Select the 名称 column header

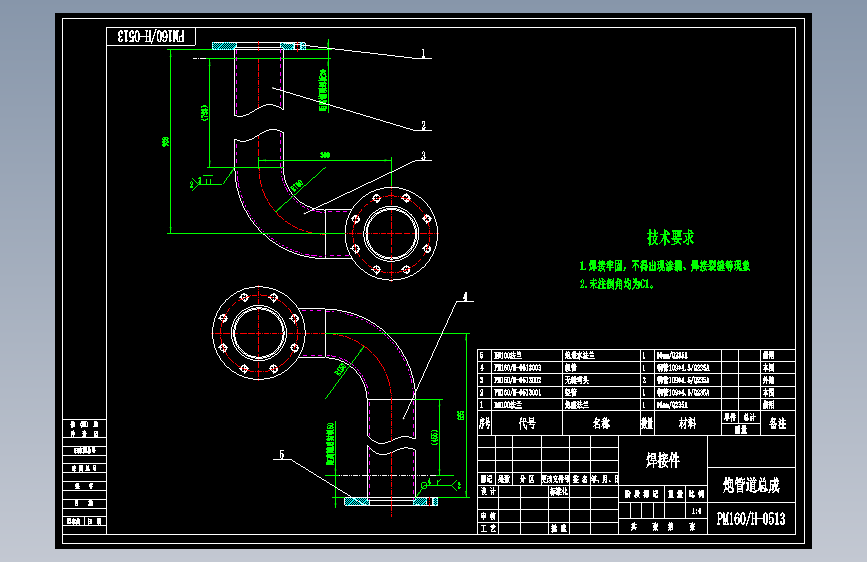tap(601, 423)
